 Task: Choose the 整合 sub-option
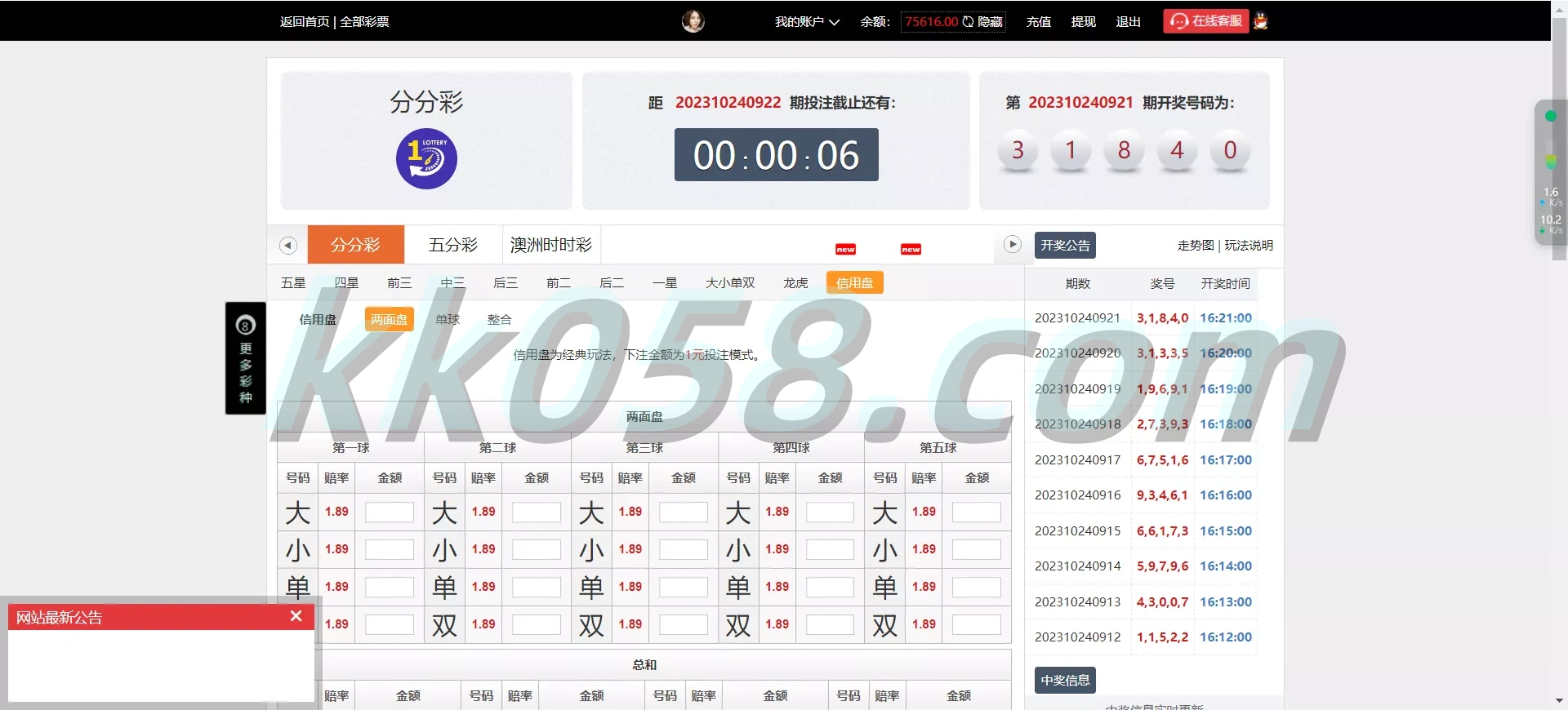[499, 319]
